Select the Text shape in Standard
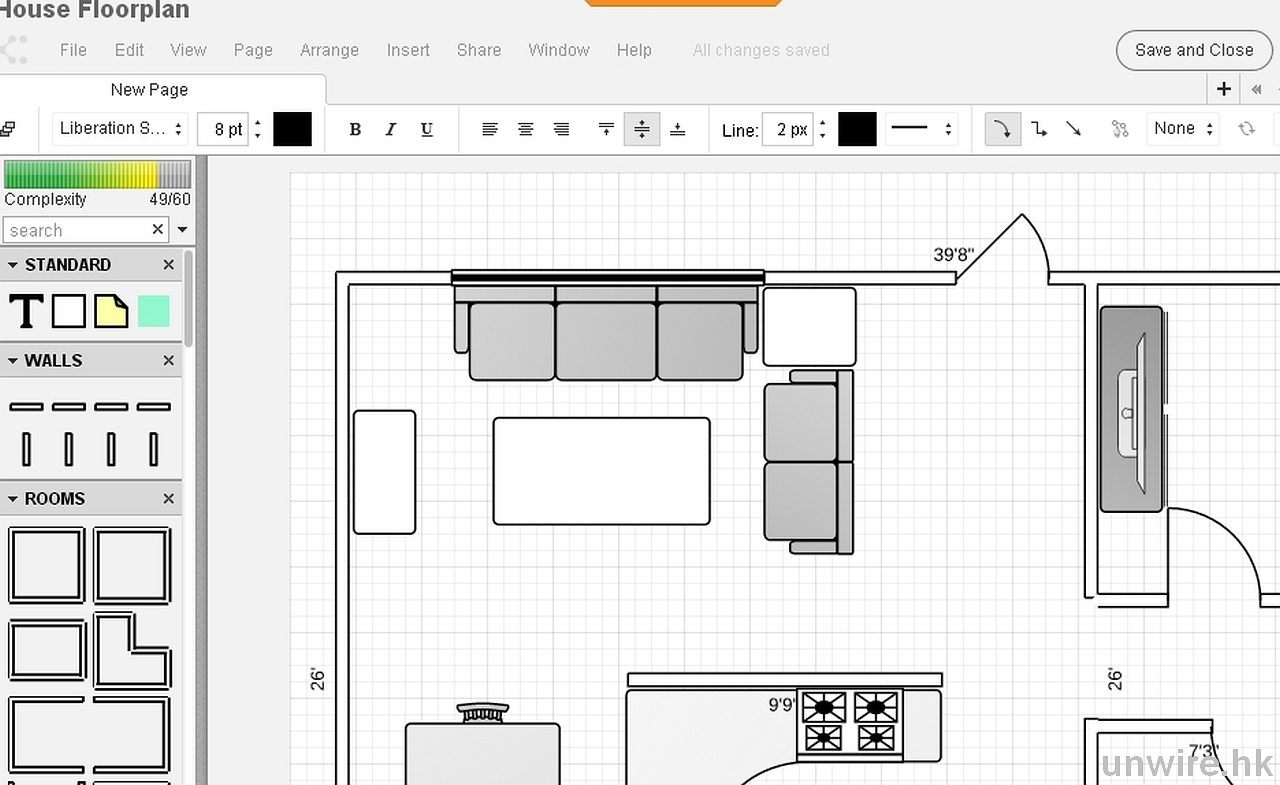 tap(26, 312)
